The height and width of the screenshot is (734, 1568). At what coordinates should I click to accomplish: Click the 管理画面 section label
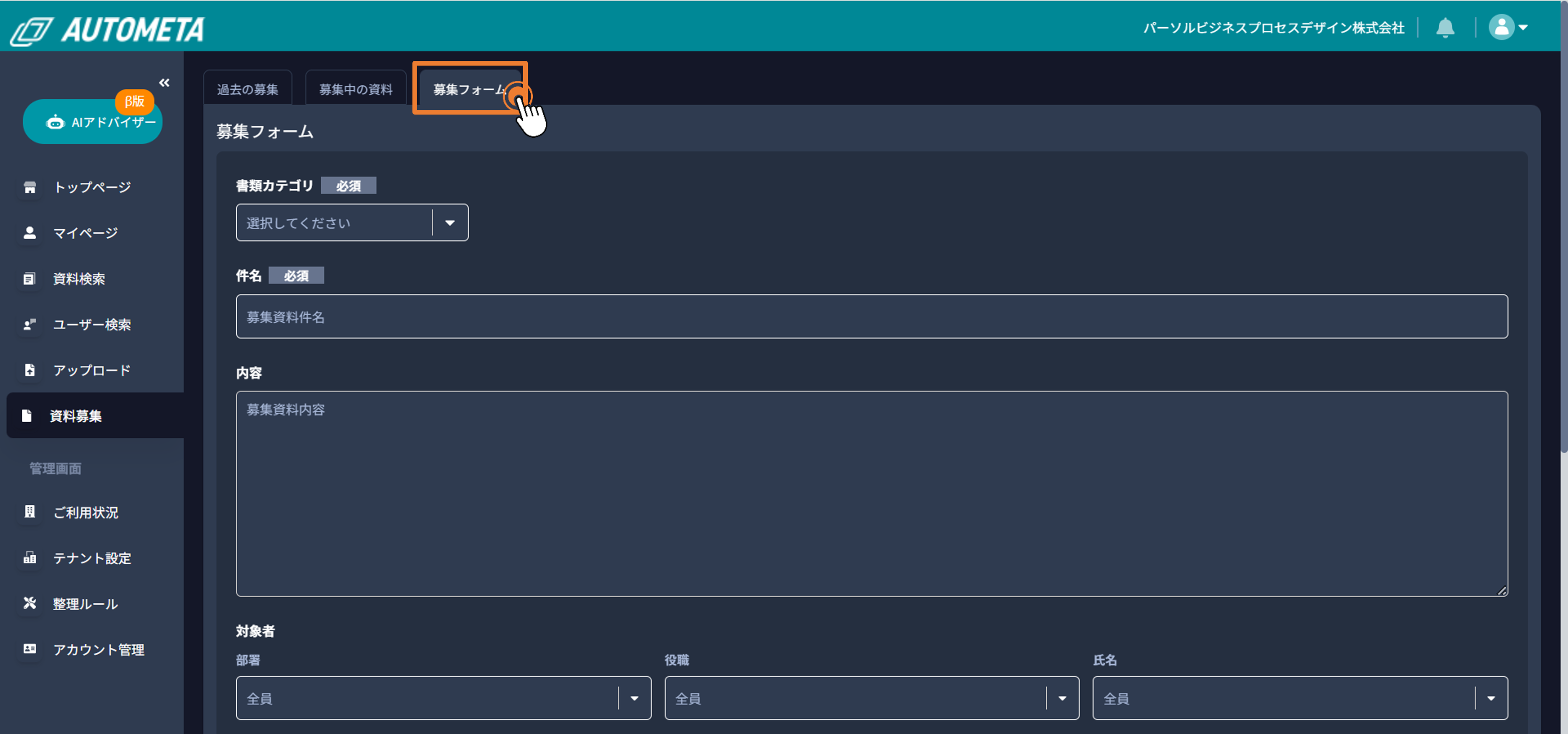tap(56, 468)
